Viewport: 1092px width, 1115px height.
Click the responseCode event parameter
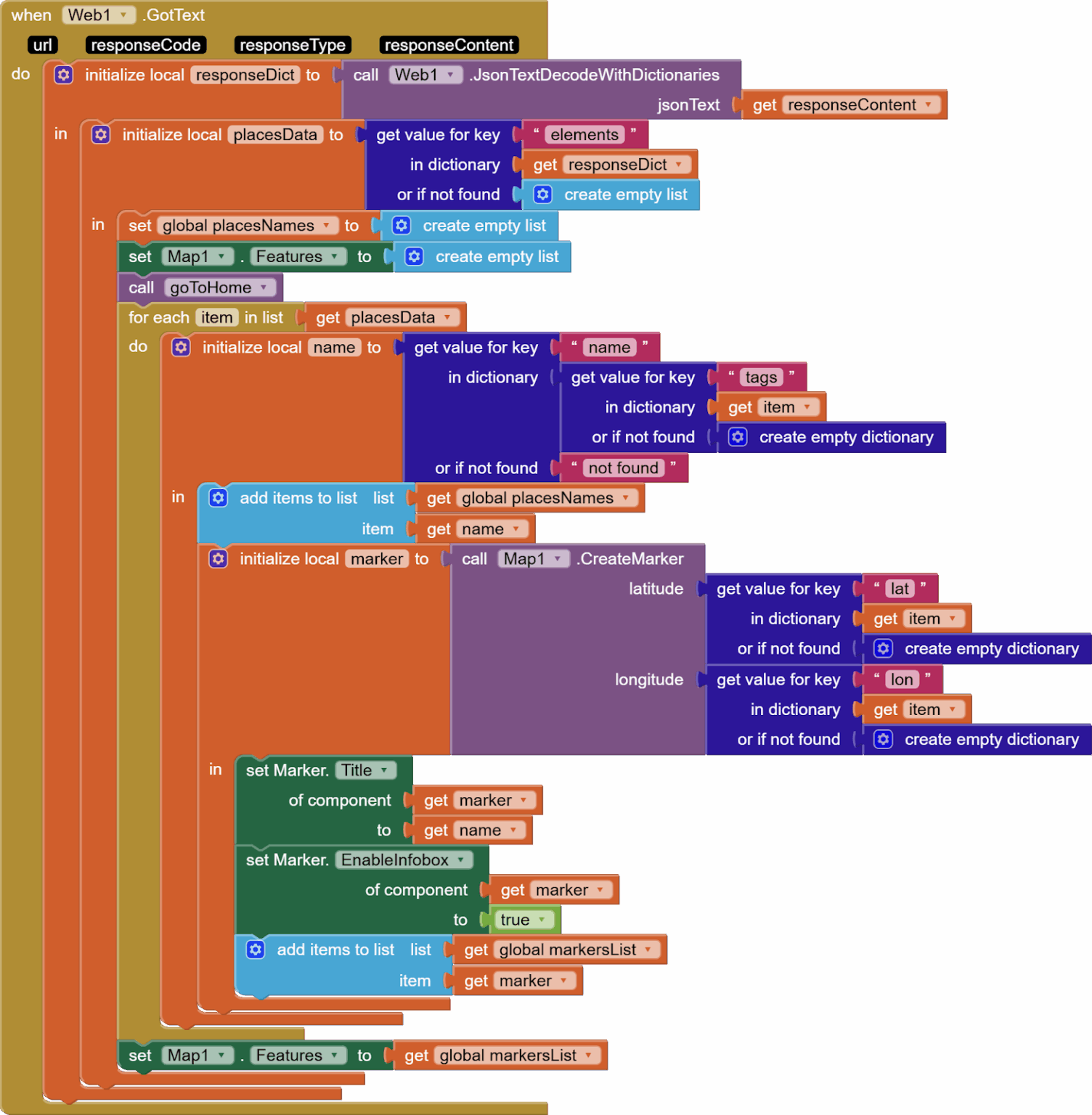click(145, 45)
